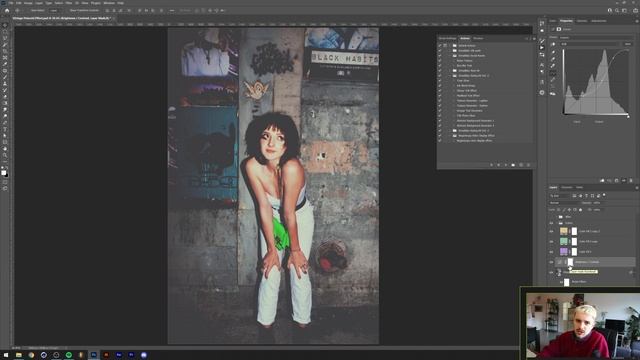Screen dimensions: 640x360
Task: Toggle Show Transform Controls checkbox
Action: 68,10
